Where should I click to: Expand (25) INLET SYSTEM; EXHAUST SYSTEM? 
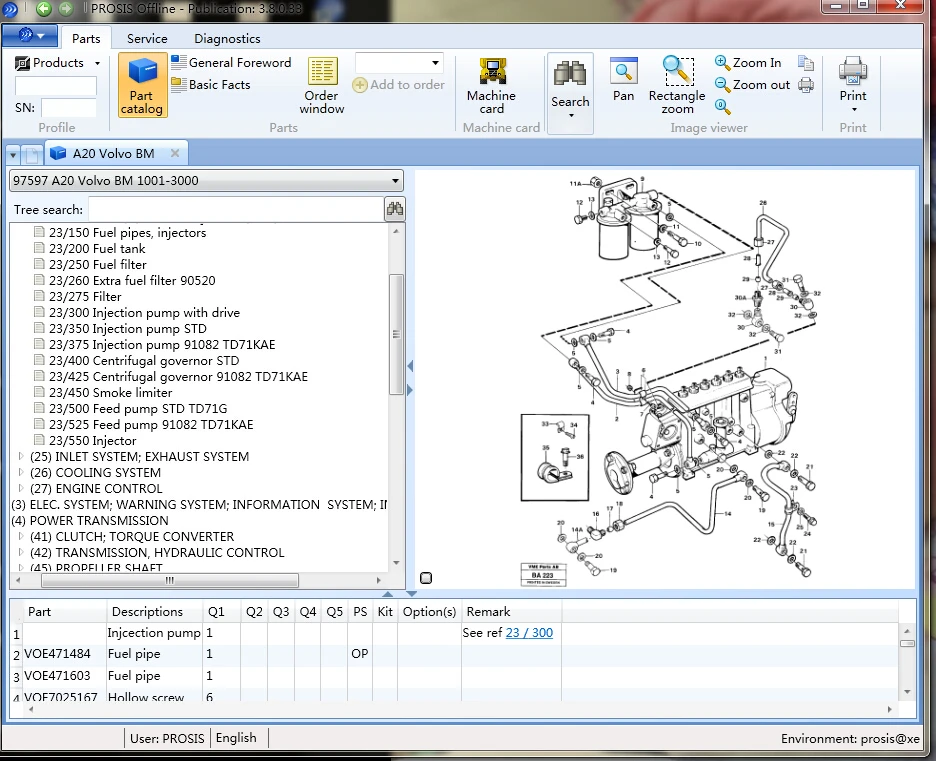point(21,457)
